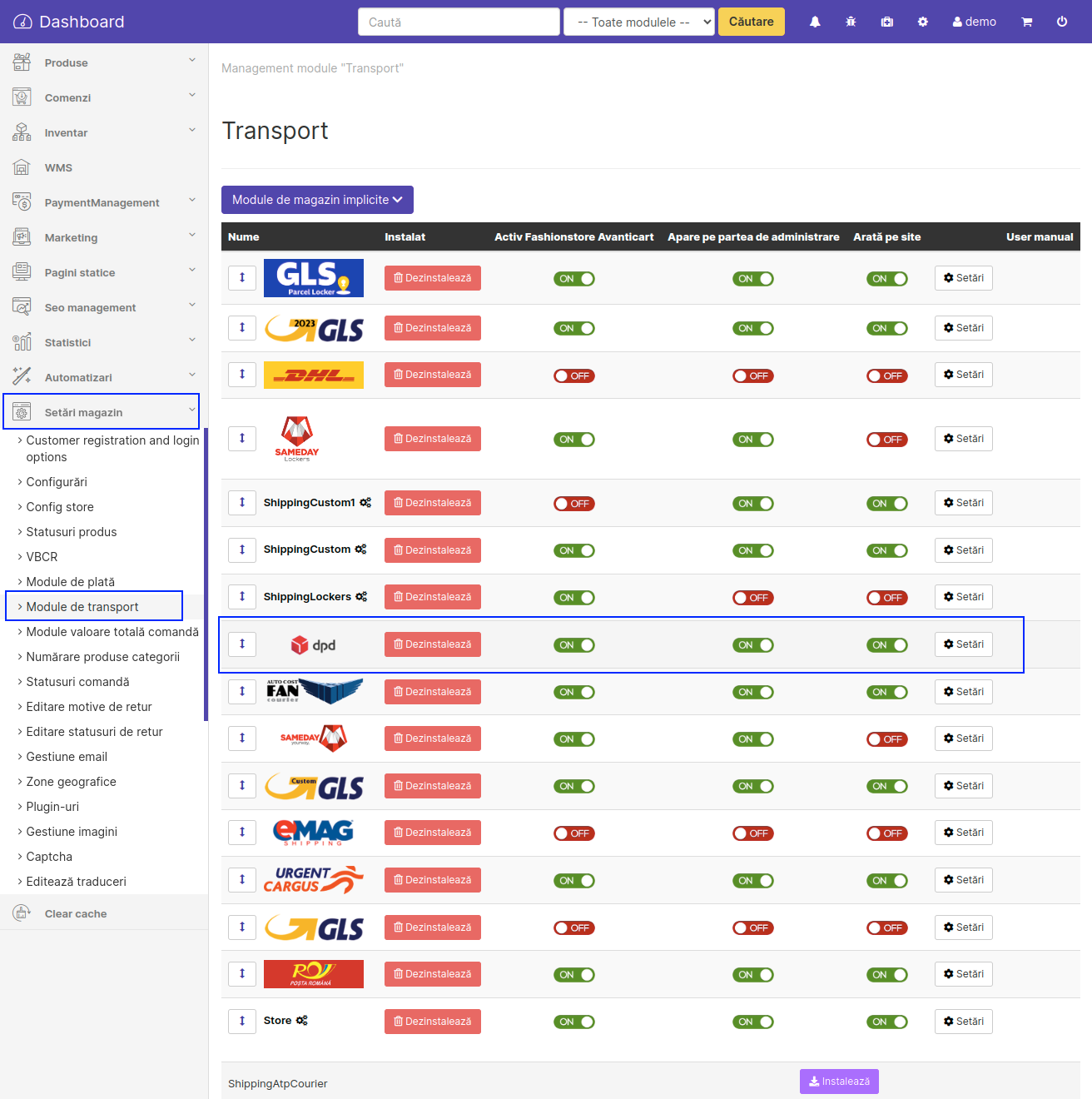Open Configurări submenu item

57,482
